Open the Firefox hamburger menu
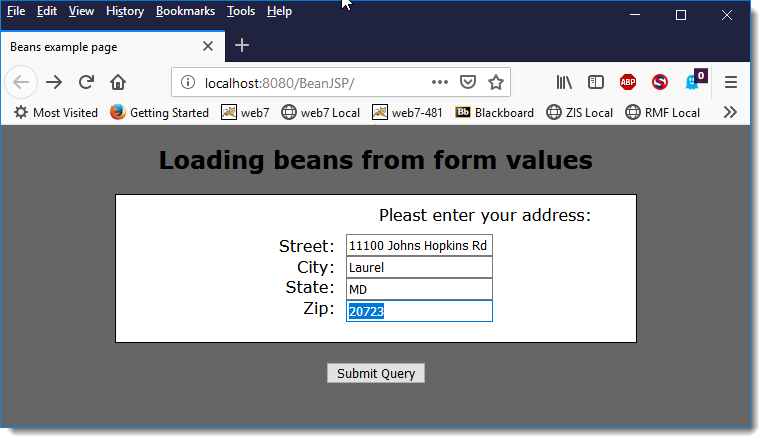This screenshot has width=766, height=443. point(731,82)
